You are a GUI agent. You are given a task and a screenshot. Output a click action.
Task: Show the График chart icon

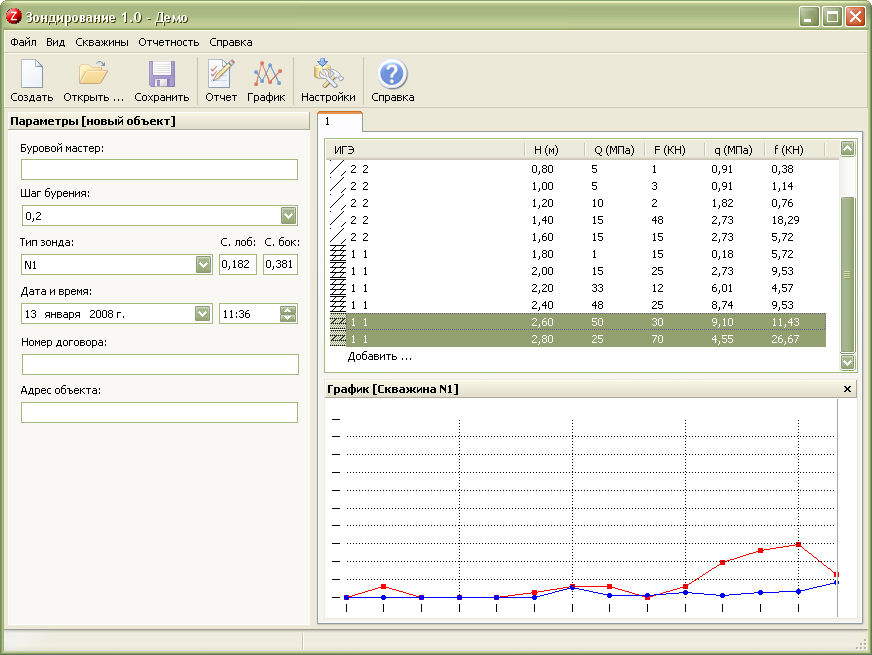(266, 81)
